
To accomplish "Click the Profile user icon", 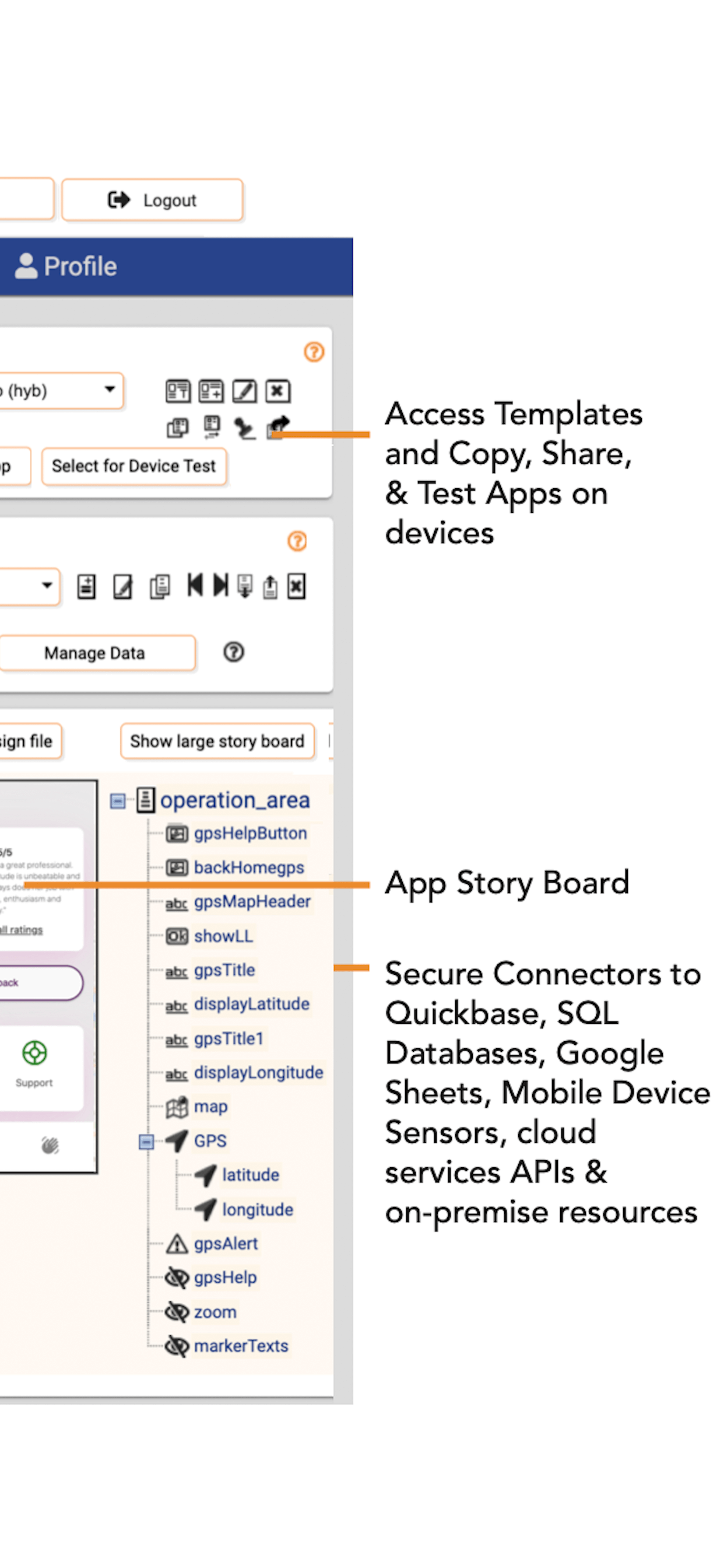I will [x=26, y=266].
